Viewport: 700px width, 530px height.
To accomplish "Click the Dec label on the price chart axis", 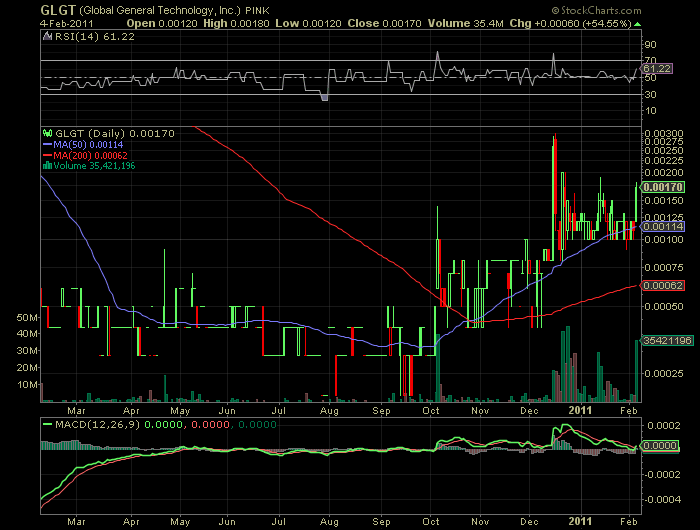I will pos(529,410).
